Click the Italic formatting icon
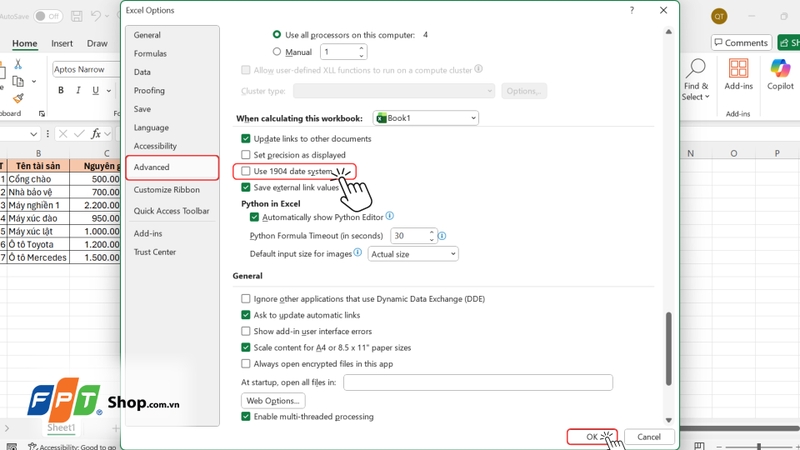This screenshot has width=800, height=450. 78,90
